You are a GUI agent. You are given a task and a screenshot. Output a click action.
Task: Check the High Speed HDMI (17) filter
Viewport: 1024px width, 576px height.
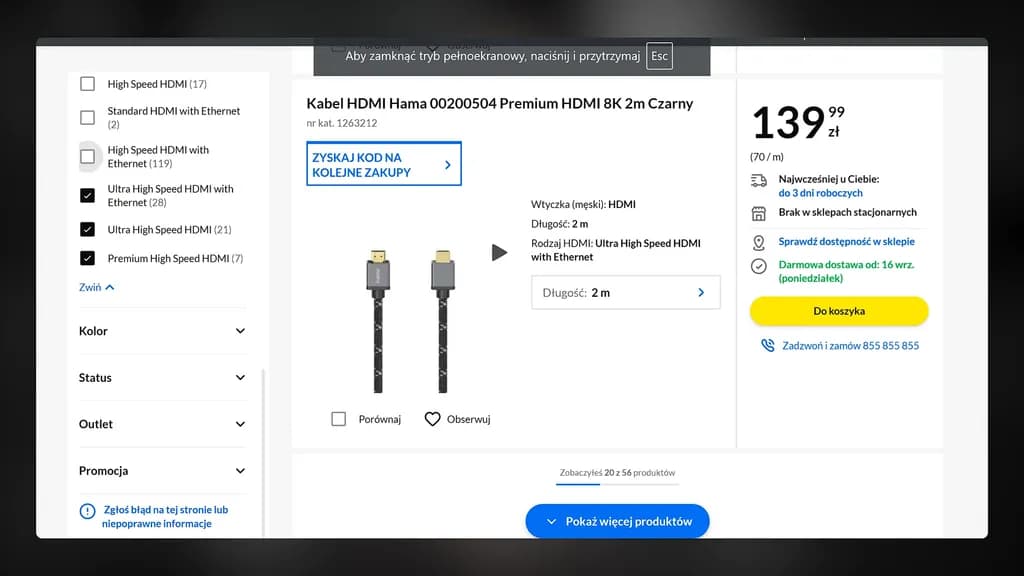pyautogui.click(x=87, y=84)
